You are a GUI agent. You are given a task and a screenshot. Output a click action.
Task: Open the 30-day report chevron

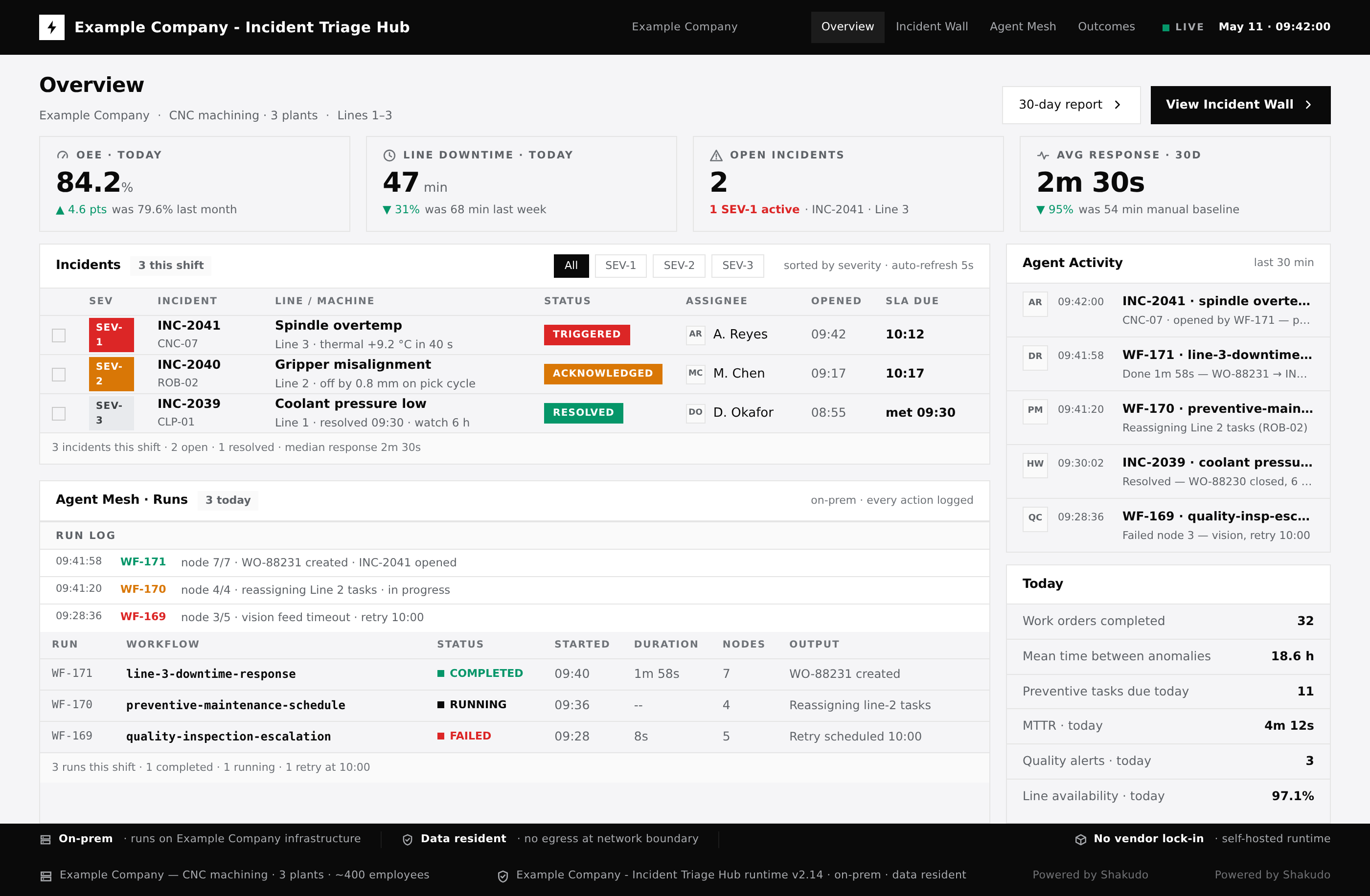pyautogui.click(x=1118, y=105)
